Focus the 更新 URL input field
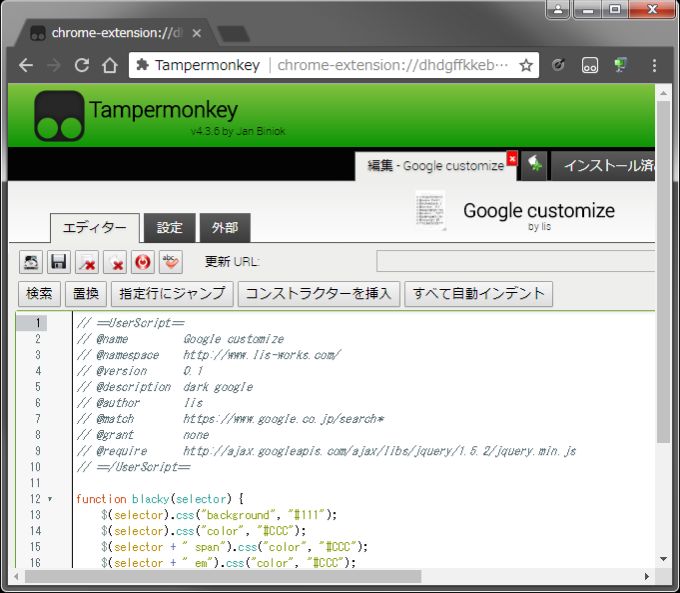This screenshot has width=680, height=593. pyautogui.click(x=515, y=261)
